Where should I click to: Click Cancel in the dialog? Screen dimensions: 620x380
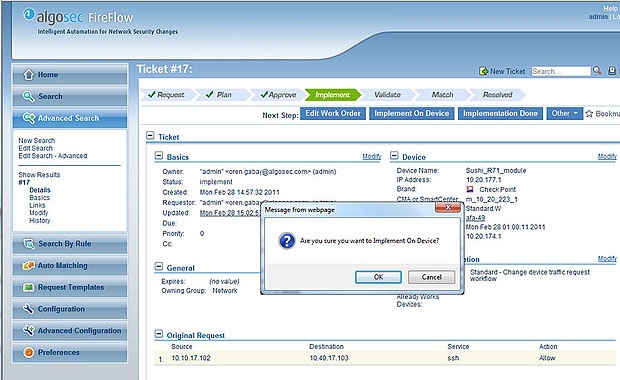point(431,277)
